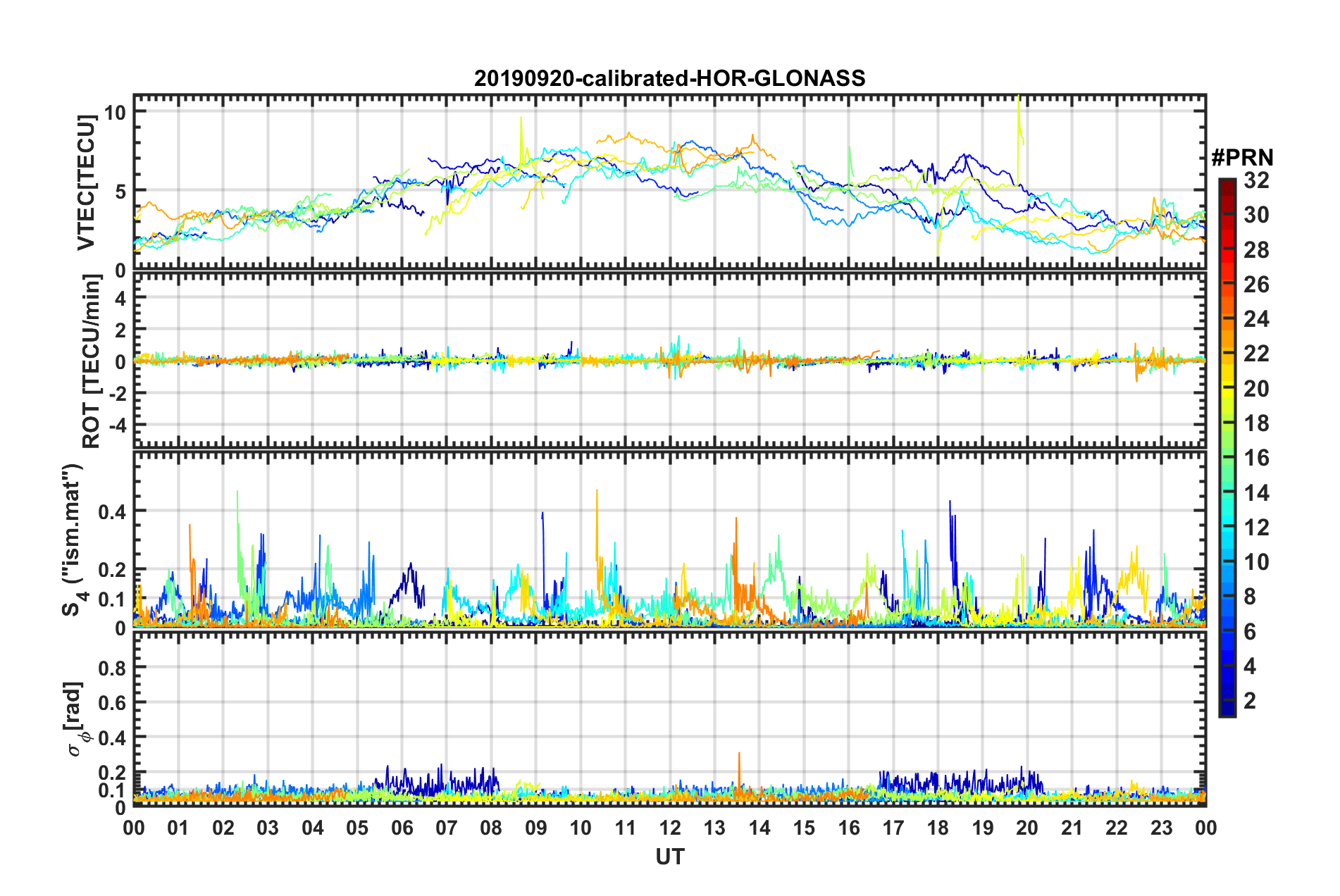This screenshot has width=1340, height=896.
Task: Click the PRN colorbar tick label 18
Action: (x=1256, y=423)
